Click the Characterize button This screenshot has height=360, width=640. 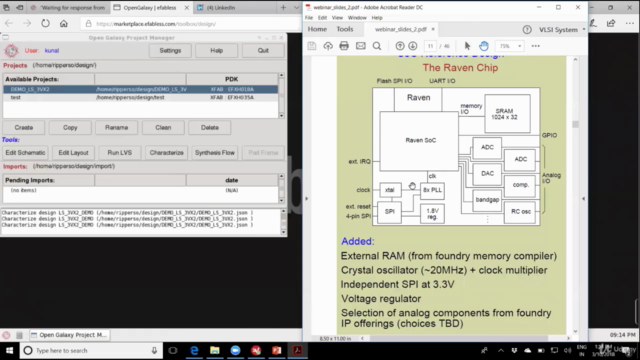pyautogui.click(x=167, y=153)
